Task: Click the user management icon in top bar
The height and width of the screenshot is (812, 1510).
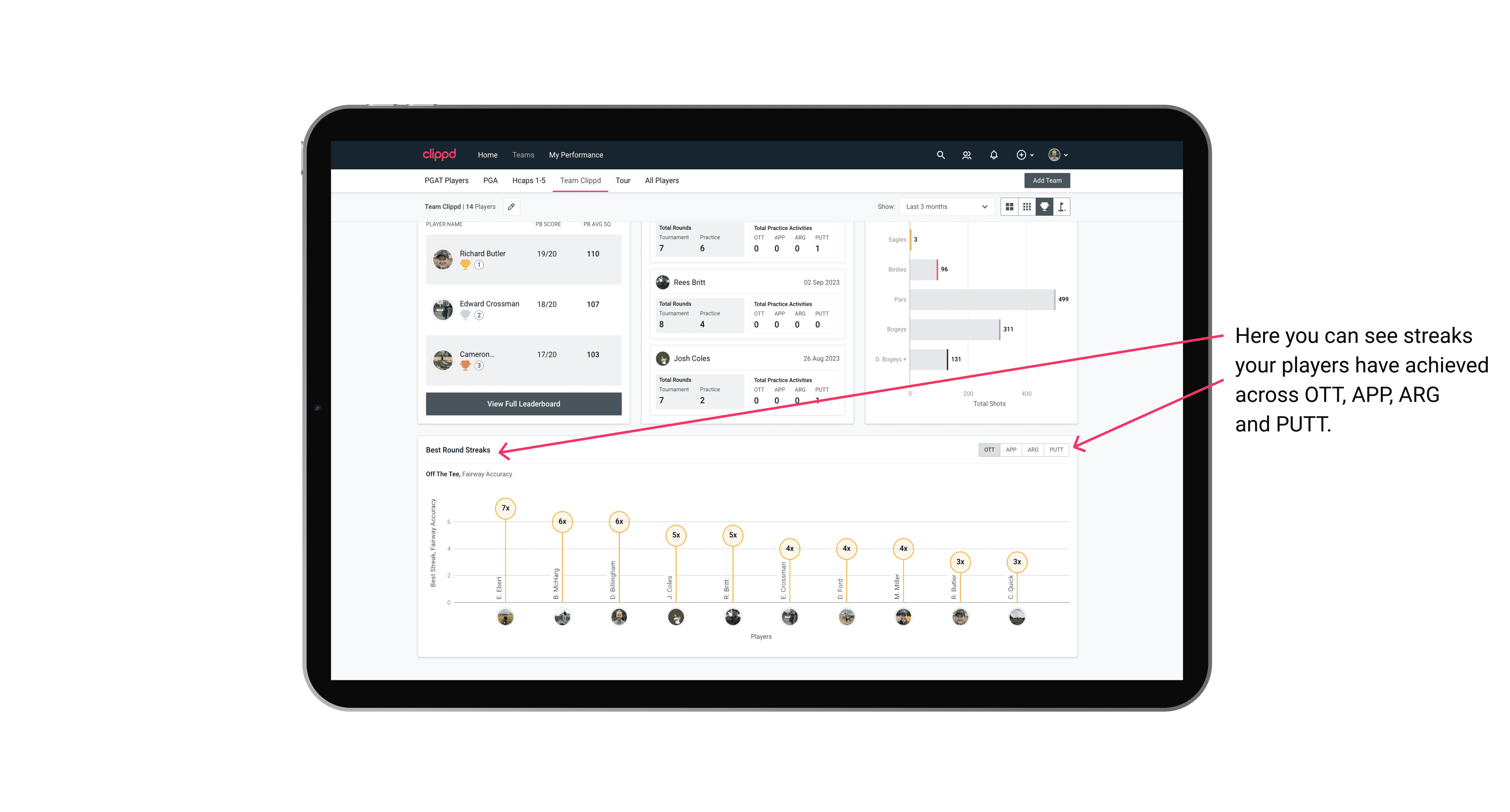Action: (x=965, y=154)
